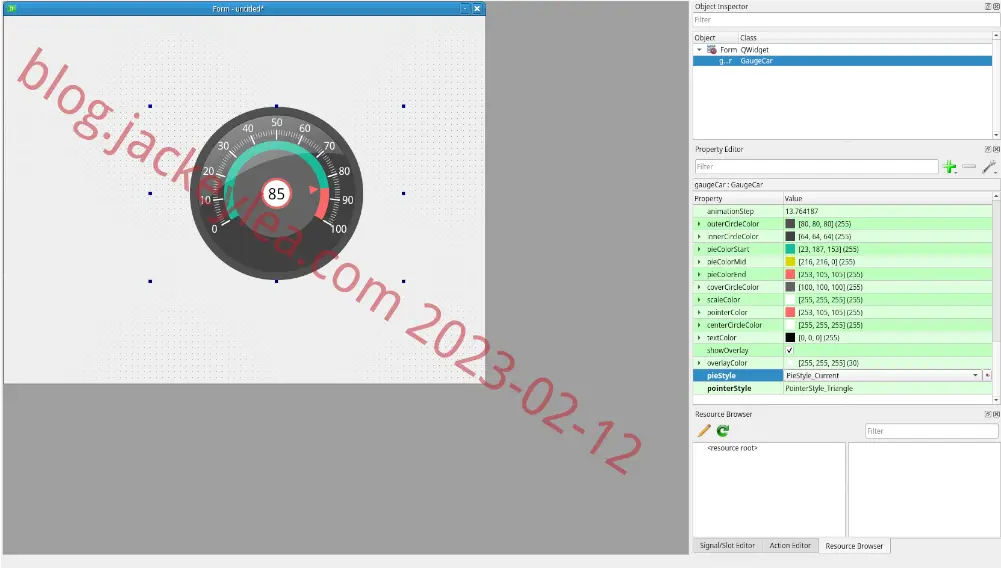
Task: Select the pointerStyle property row
Action: 843,388
